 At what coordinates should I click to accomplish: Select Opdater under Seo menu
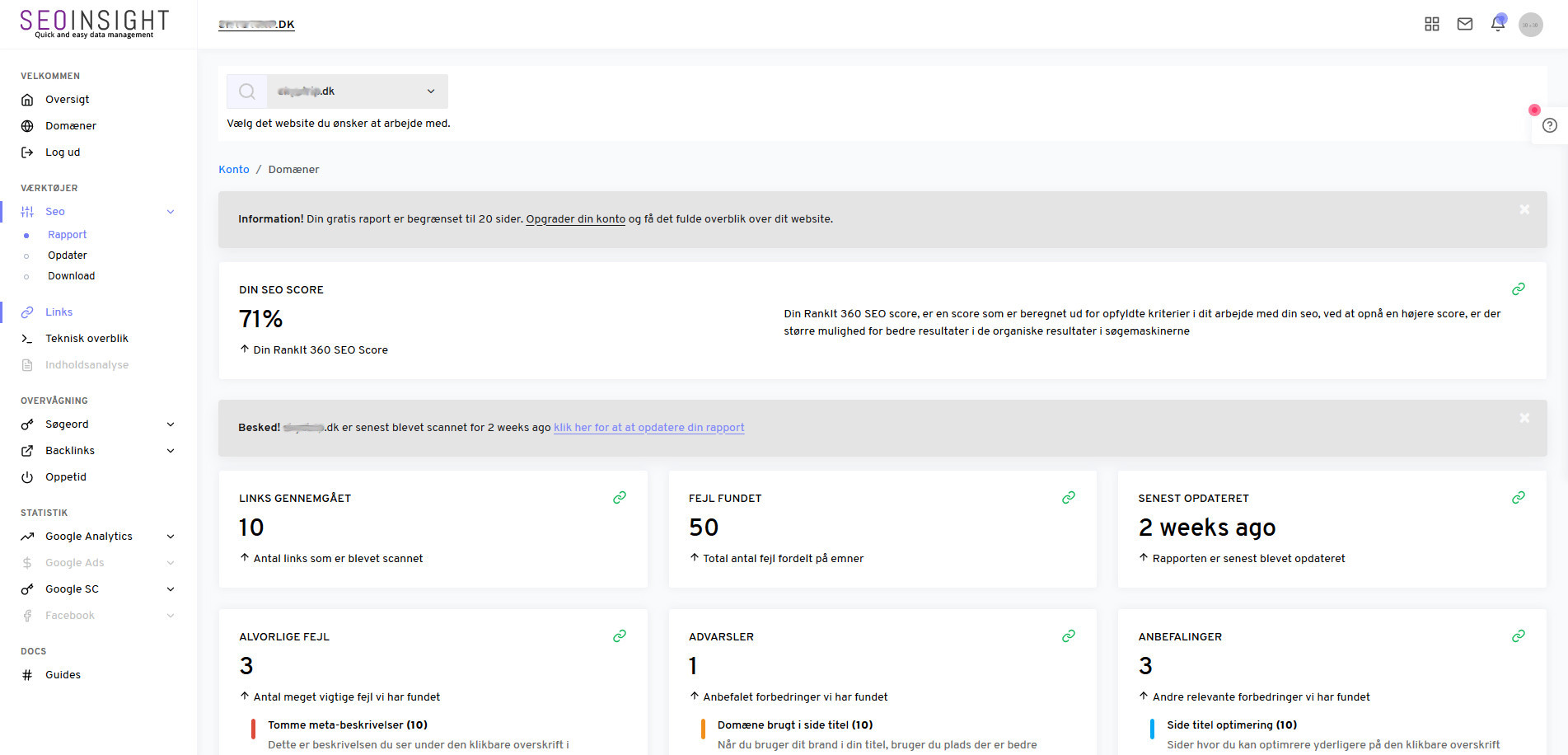[x=68, y=256]
